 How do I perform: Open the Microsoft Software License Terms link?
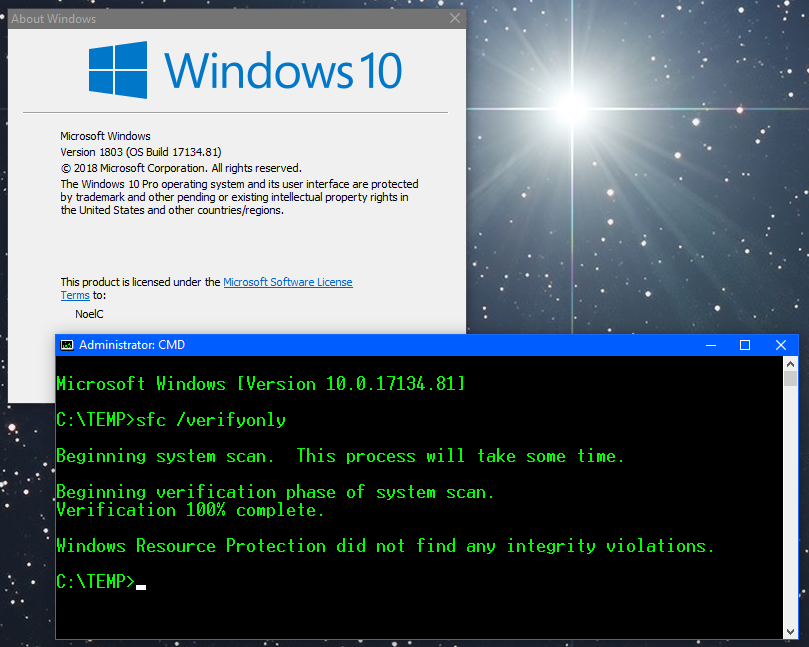(287, 282)
